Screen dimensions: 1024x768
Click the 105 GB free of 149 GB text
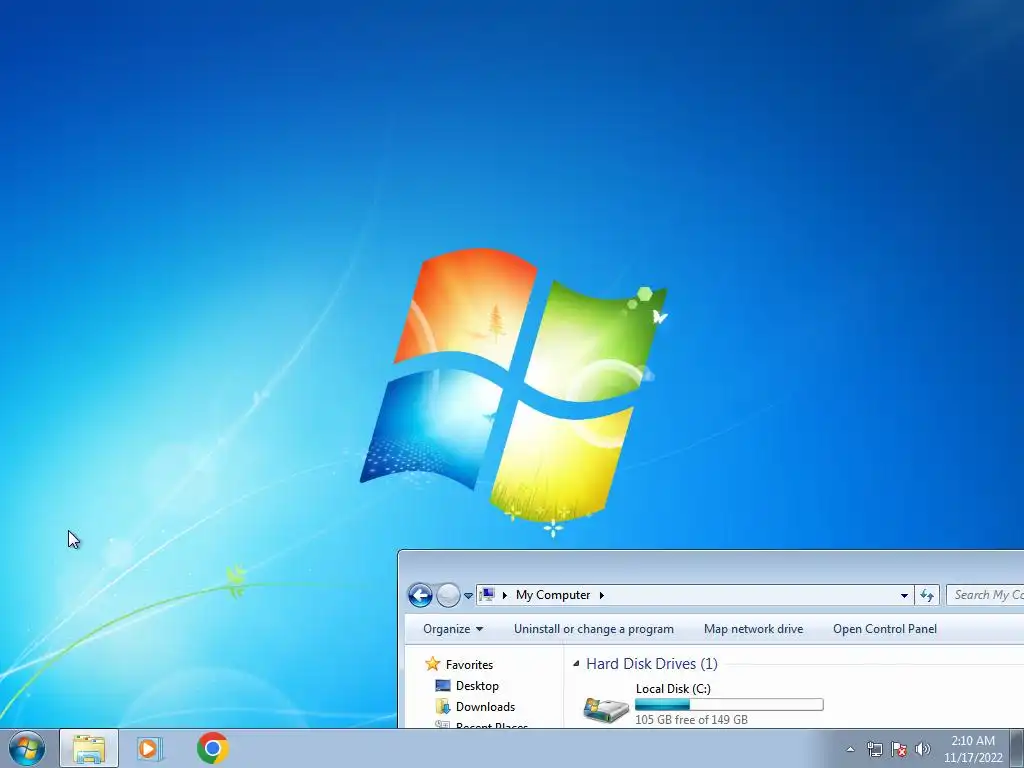(x=692, y=720)
